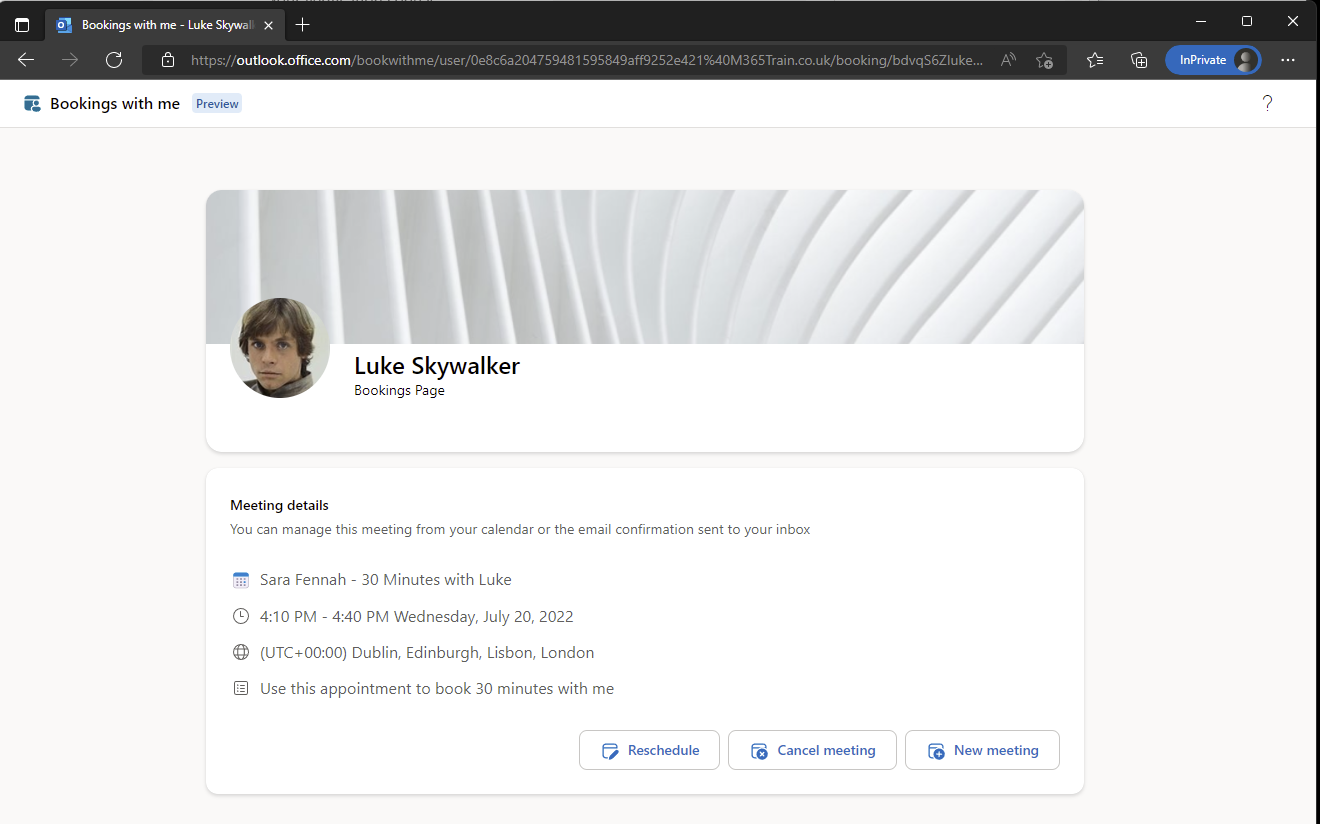Click the InPrivate profile button
This screenshot has width=1320, height=824.
pos(1213,60)
